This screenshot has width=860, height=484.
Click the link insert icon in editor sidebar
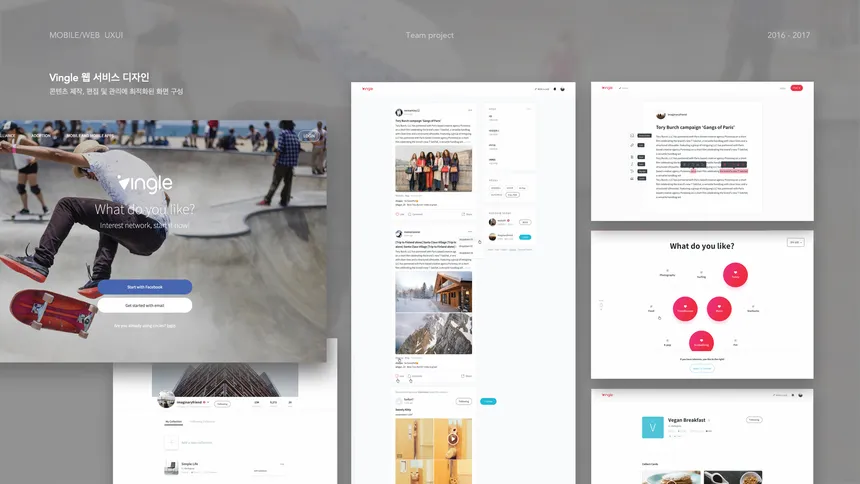click(632, 145)
